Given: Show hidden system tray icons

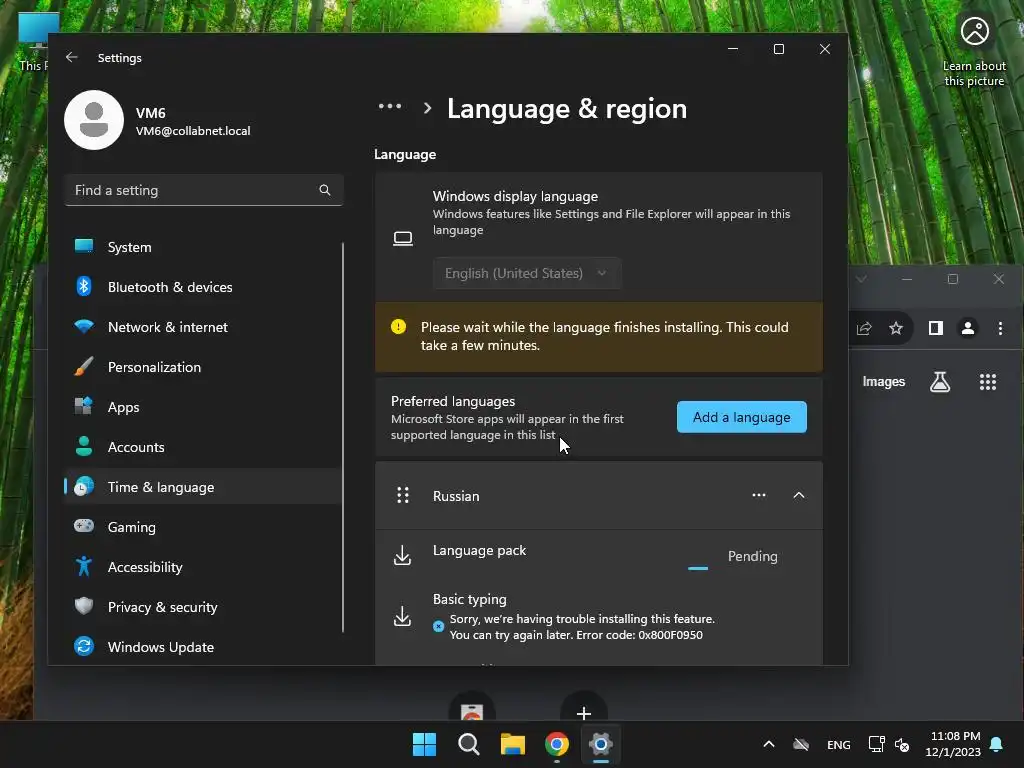Looking at the screenshot, I should (769, 744).
